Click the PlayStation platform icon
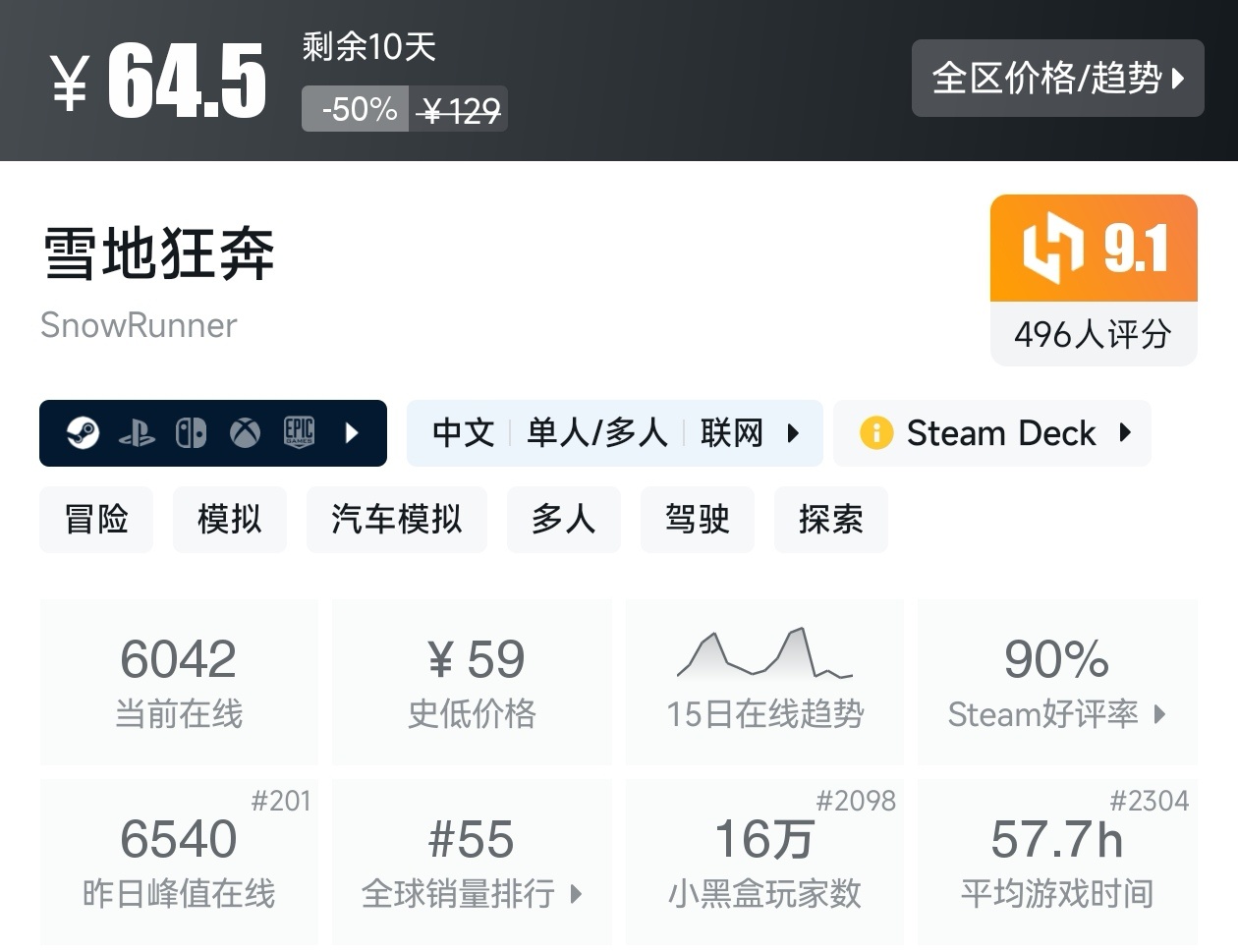The width and height of the screenshot is (1238, 952). pyautogui.click(x=139, y=432)
